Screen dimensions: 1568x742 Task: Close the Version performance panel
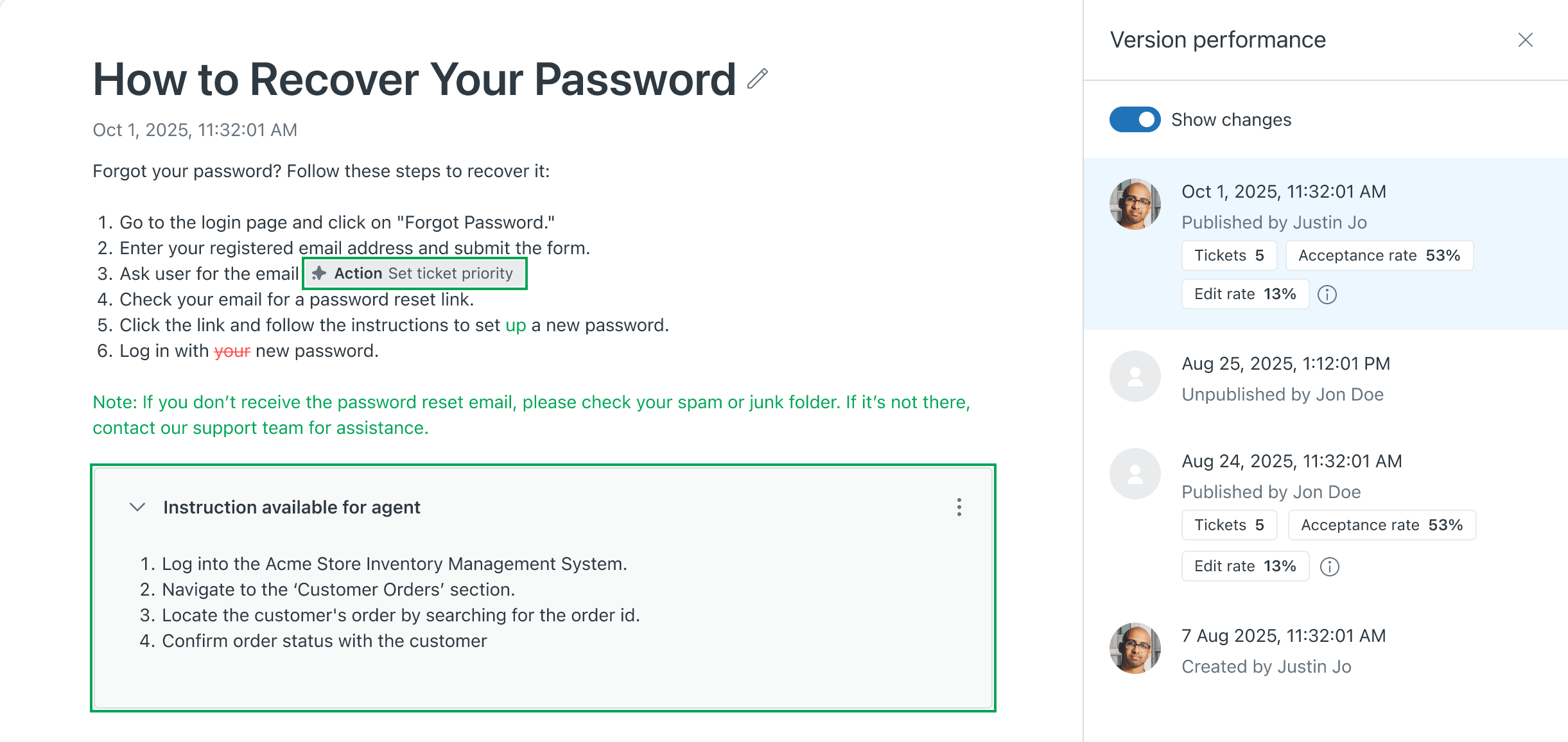point(1526,40)
